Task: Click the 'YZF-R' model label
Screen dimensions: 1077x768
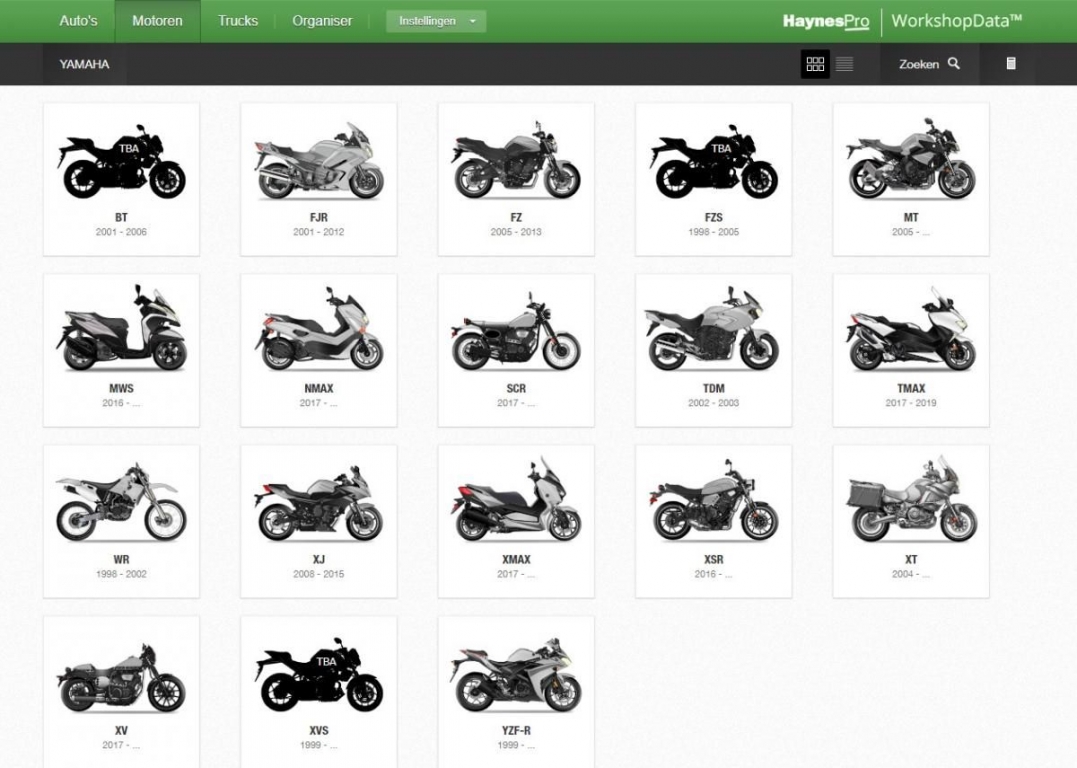Action: click(x=516, y=730)
